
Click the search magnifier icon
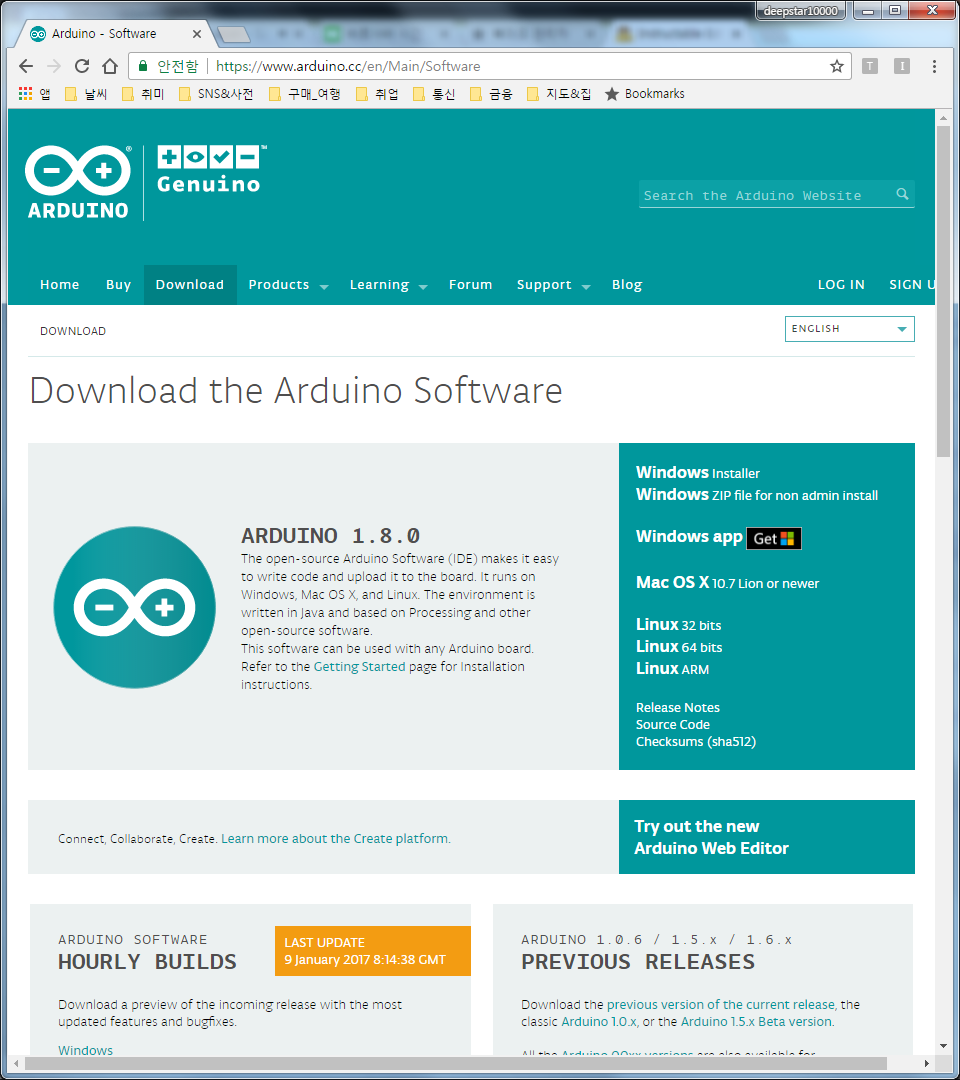[x=902, y=194]
